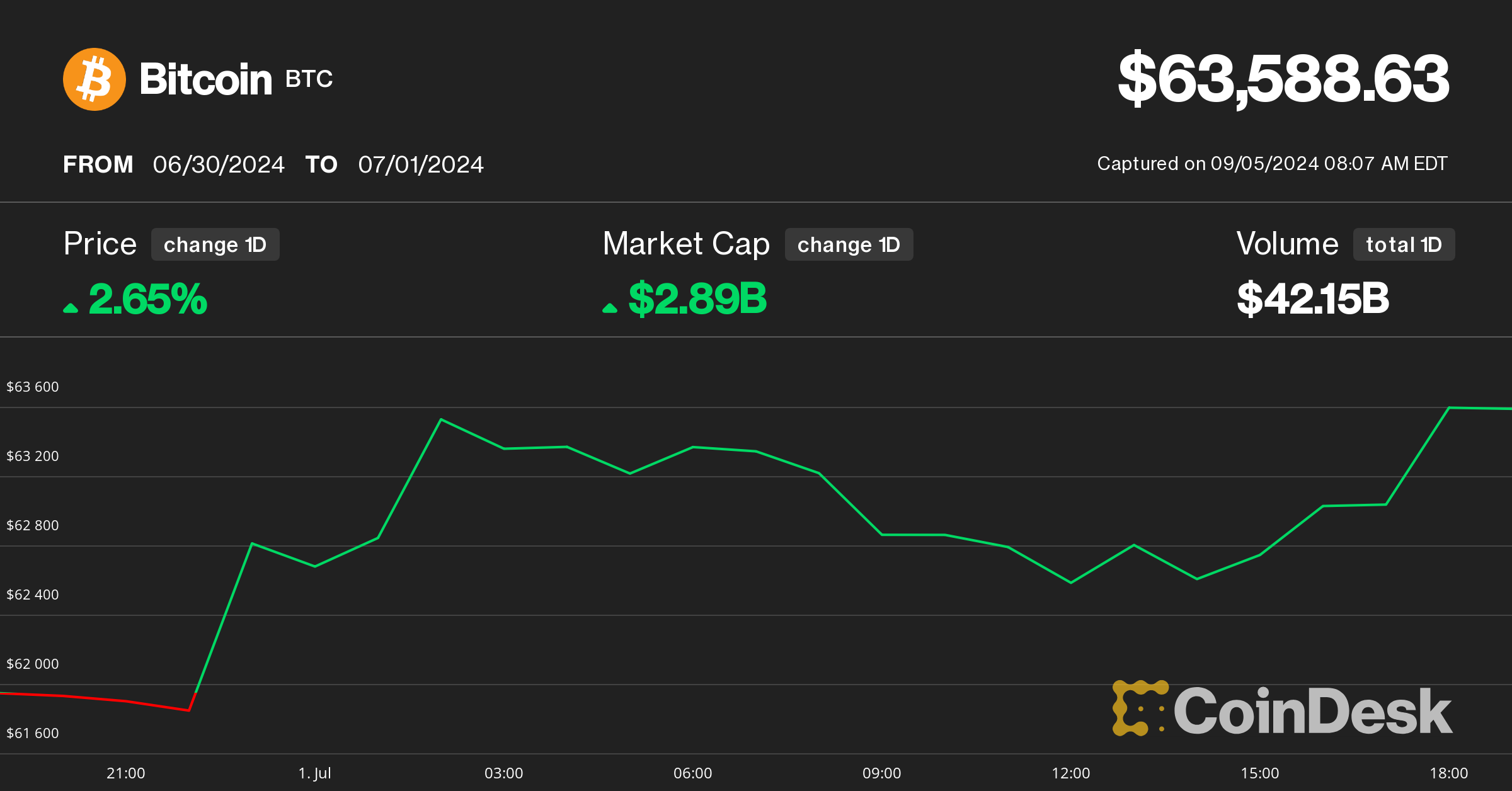The height and width of the screenshot is (791, 1512).
Task: Click the $62 800 y-axis label
Action: (x=33, y=525)
